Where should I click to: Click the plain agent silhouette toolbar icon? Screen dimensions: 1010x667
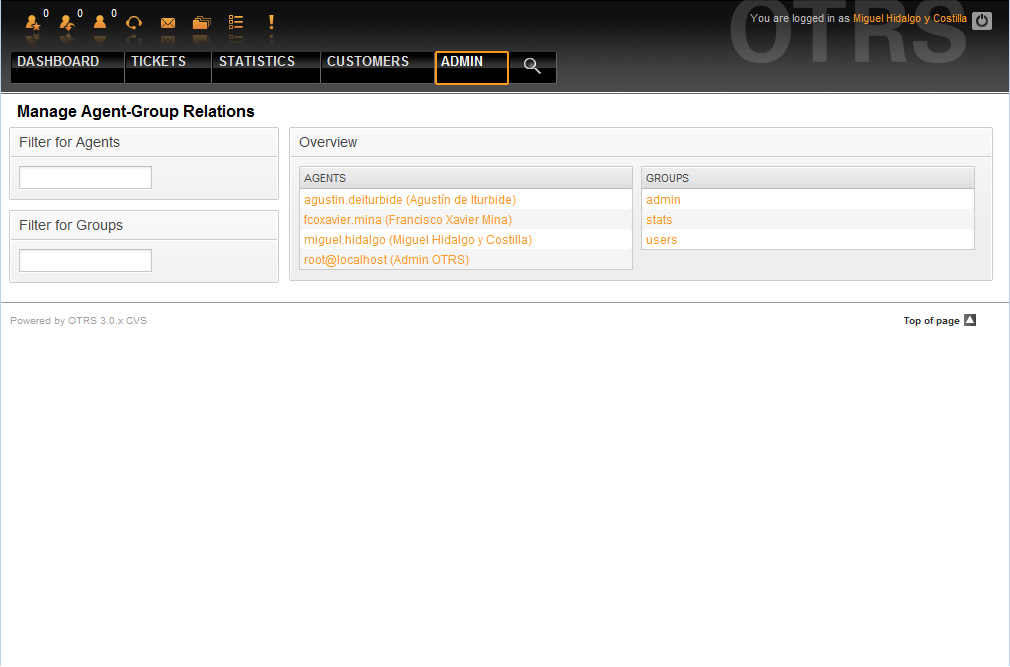tap(100, 22)
